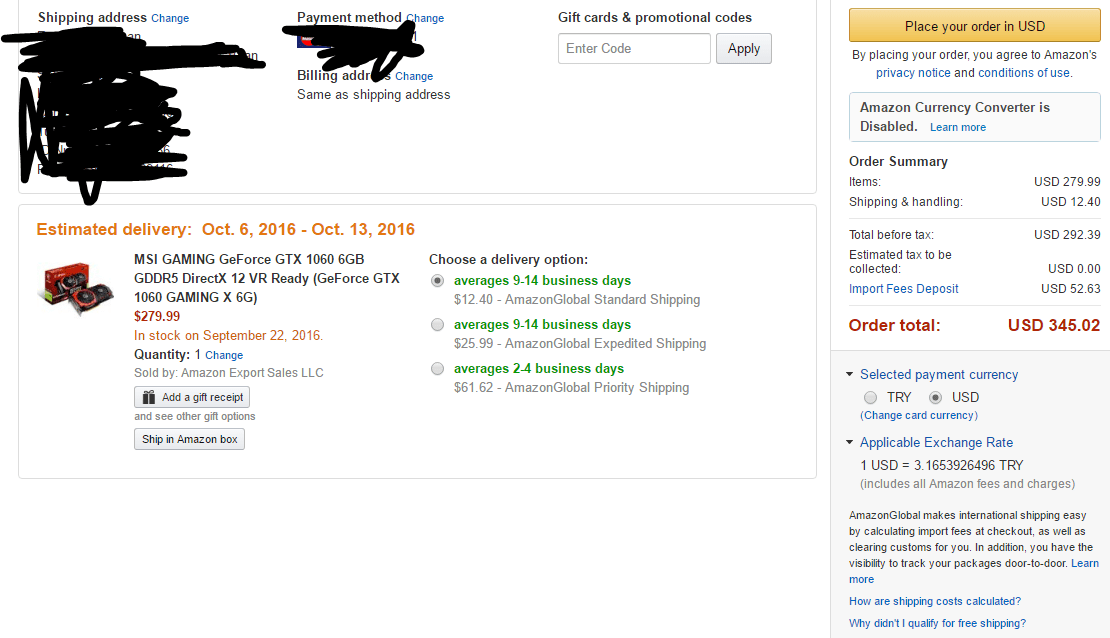This screenshot has width=1110, height=638.
Task: Change the item quantity
Action: point(224,355)
